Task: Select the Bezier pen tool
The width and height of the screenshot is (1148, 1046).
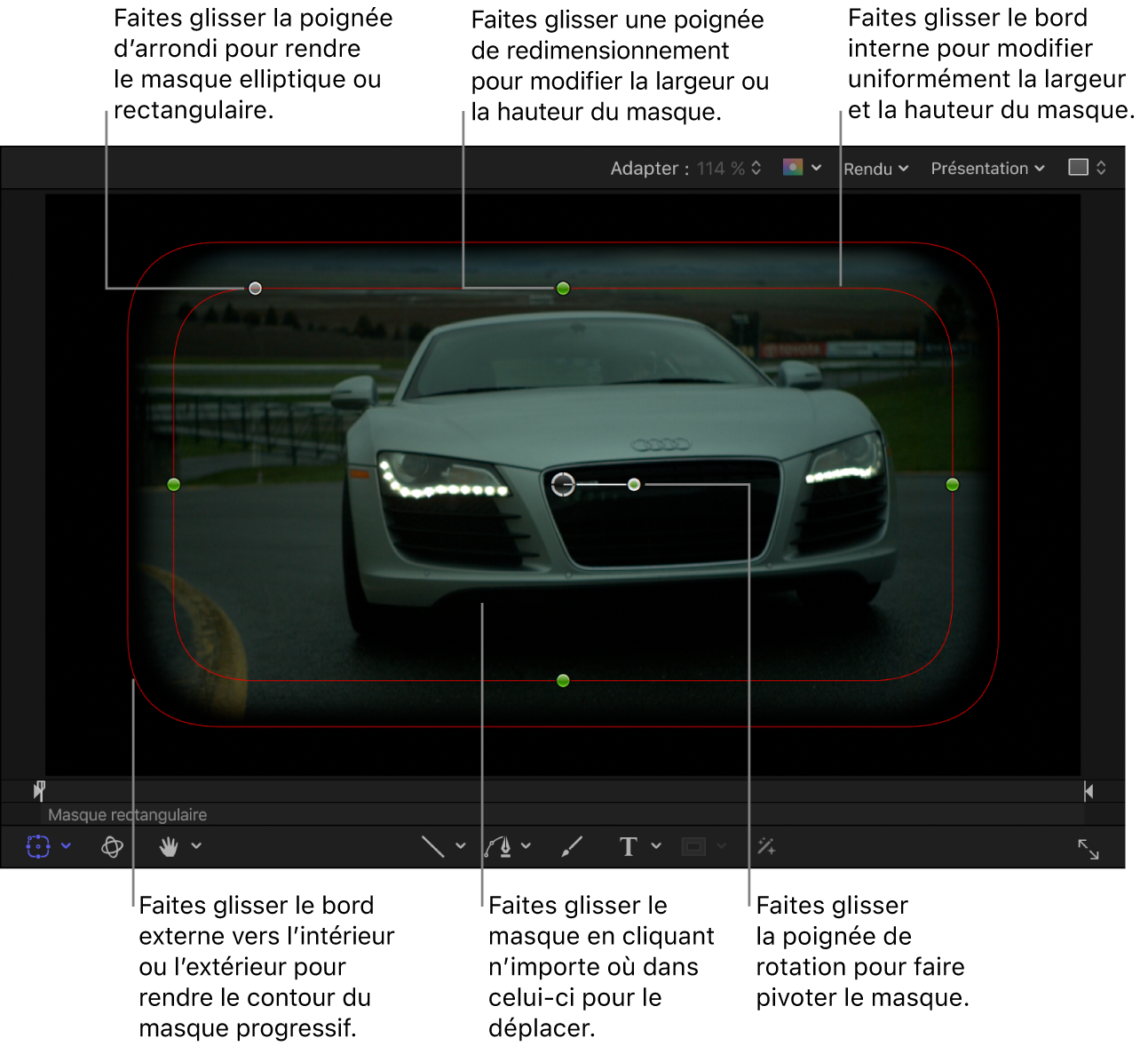Action: click(498, 846)
